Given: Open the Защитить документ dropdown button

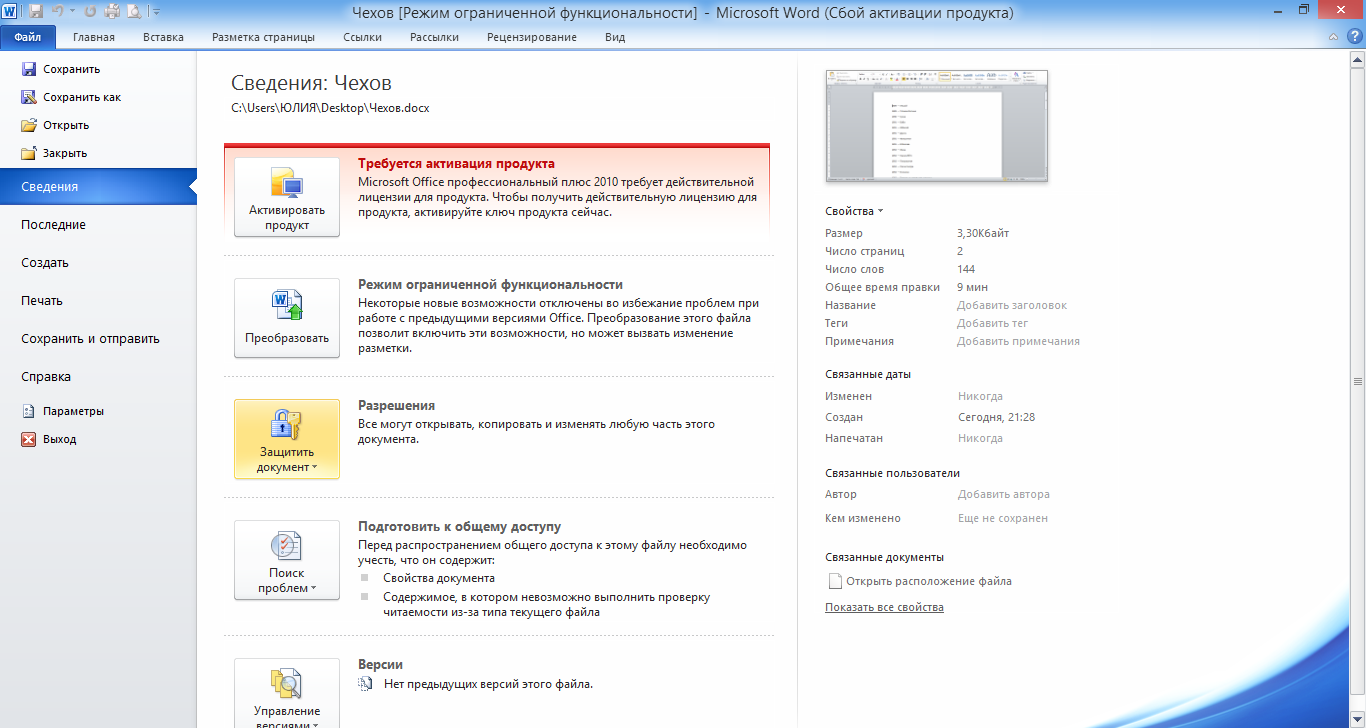Looking at the screenshot, I should click(x=287, y=439).
